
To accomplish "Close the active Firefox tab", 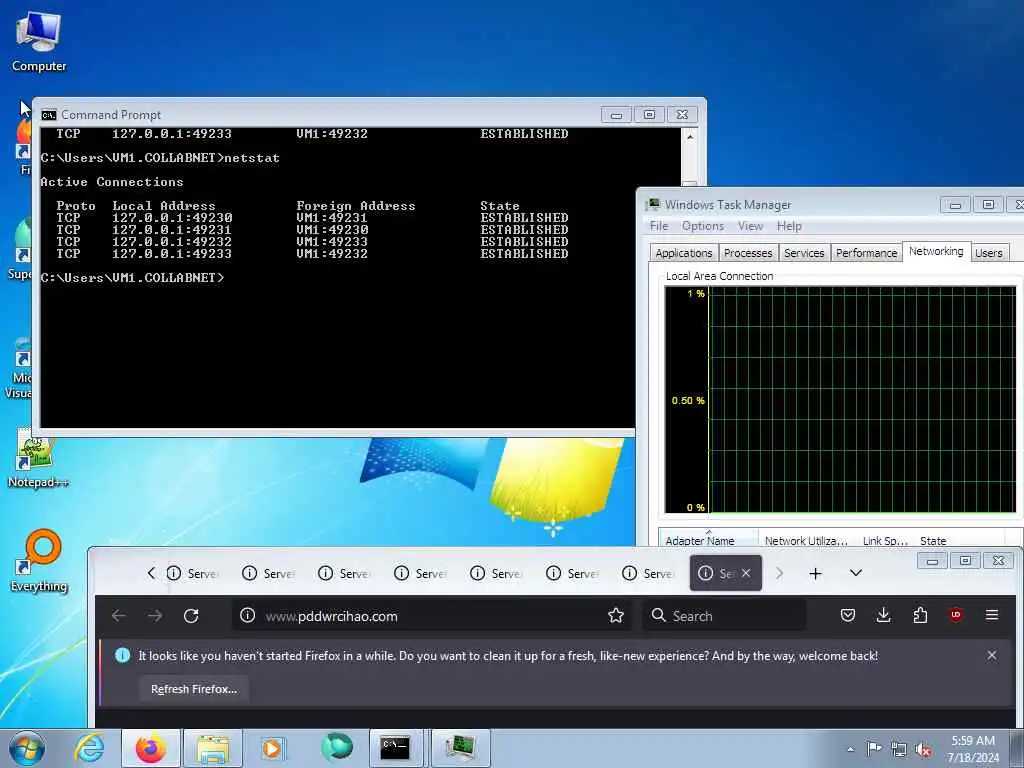I will [746, 573].
